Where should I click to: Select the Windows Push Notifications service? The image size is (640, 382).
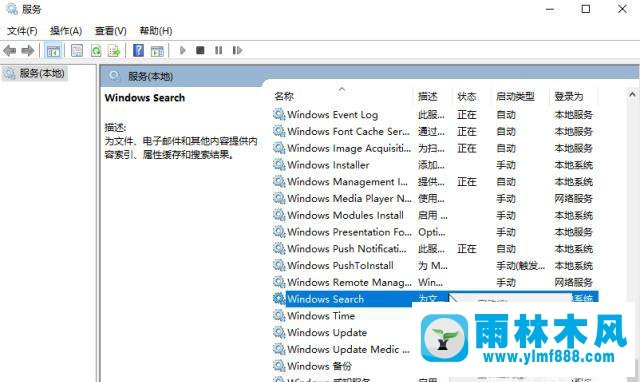[x=435, y=249]
